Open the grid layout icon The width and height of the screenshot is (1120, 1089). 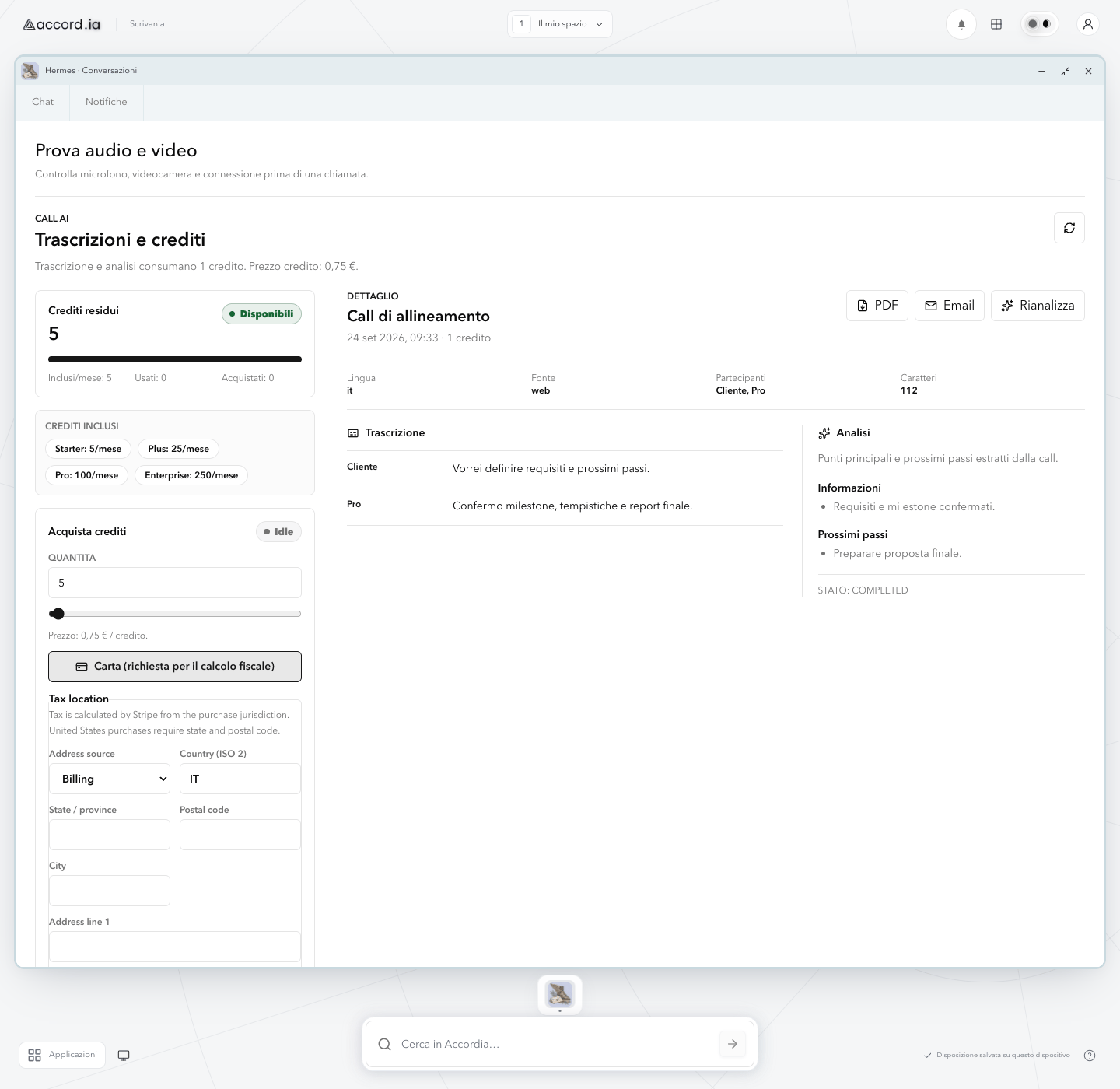[996, 24]
